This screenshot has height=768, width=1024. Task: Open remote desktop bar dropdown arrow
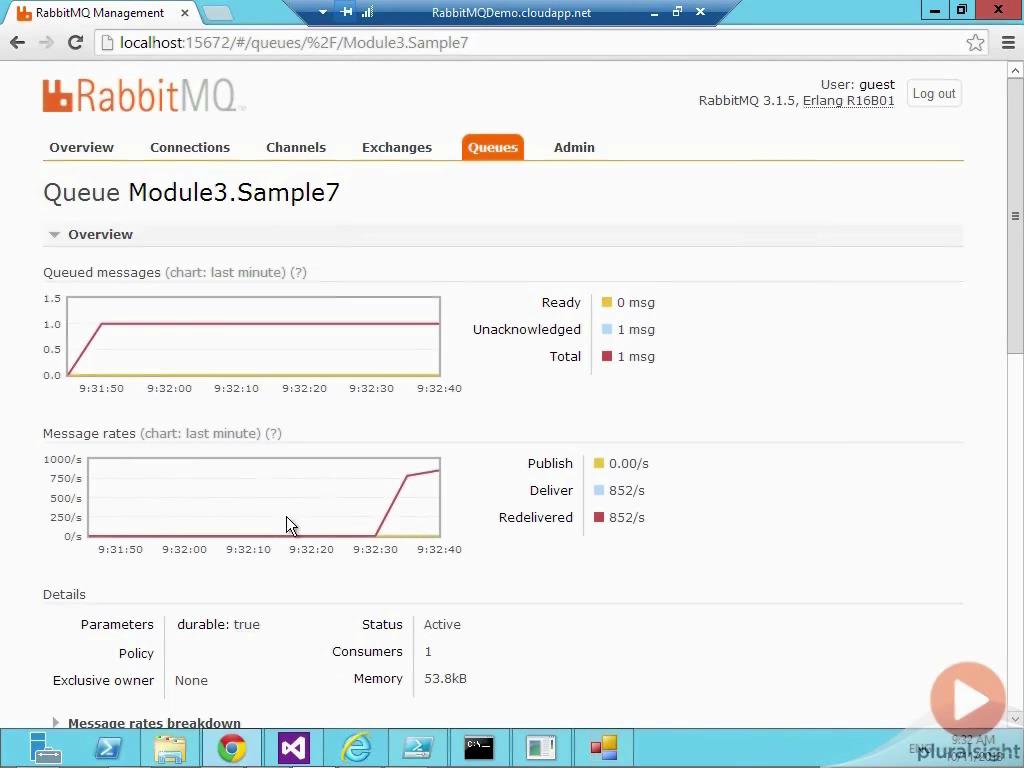pos(323,12)
